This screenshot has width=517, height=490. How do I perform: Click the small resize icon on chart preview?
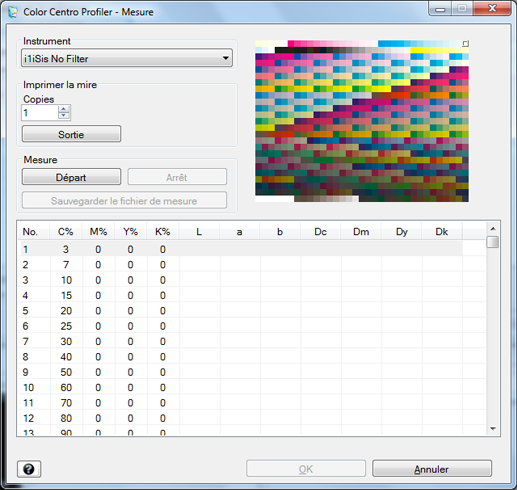(x=465, y=43)
